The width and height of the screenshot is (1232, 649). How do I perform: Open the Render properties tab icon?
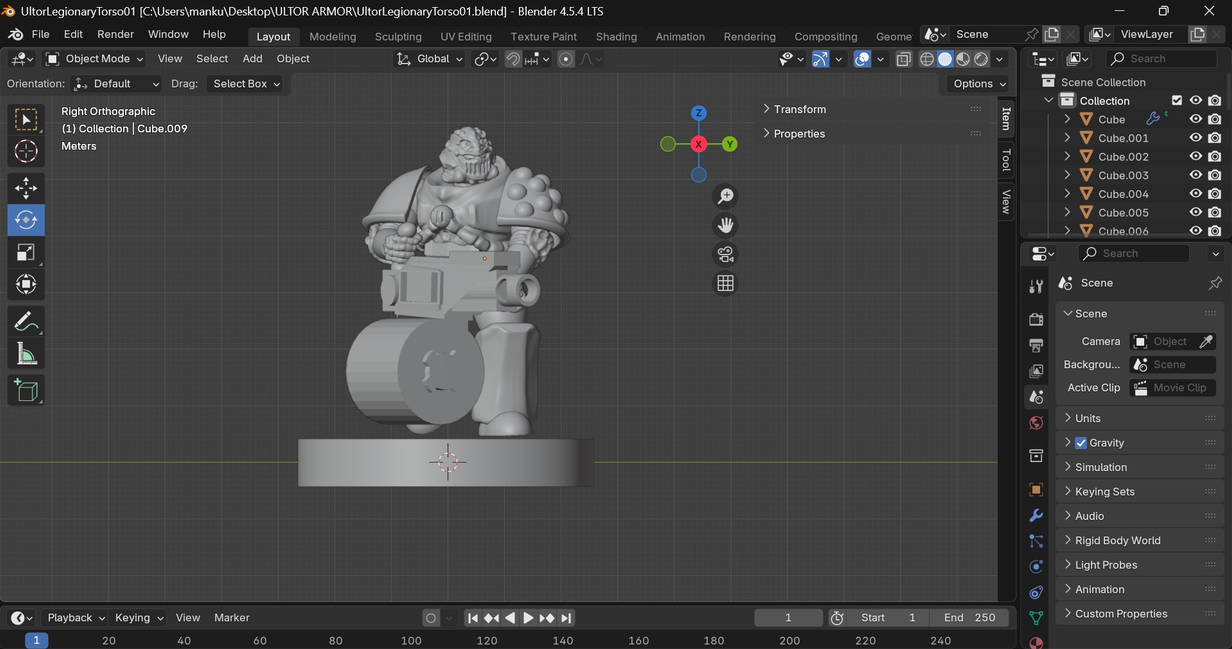(x=1036, y=320)
